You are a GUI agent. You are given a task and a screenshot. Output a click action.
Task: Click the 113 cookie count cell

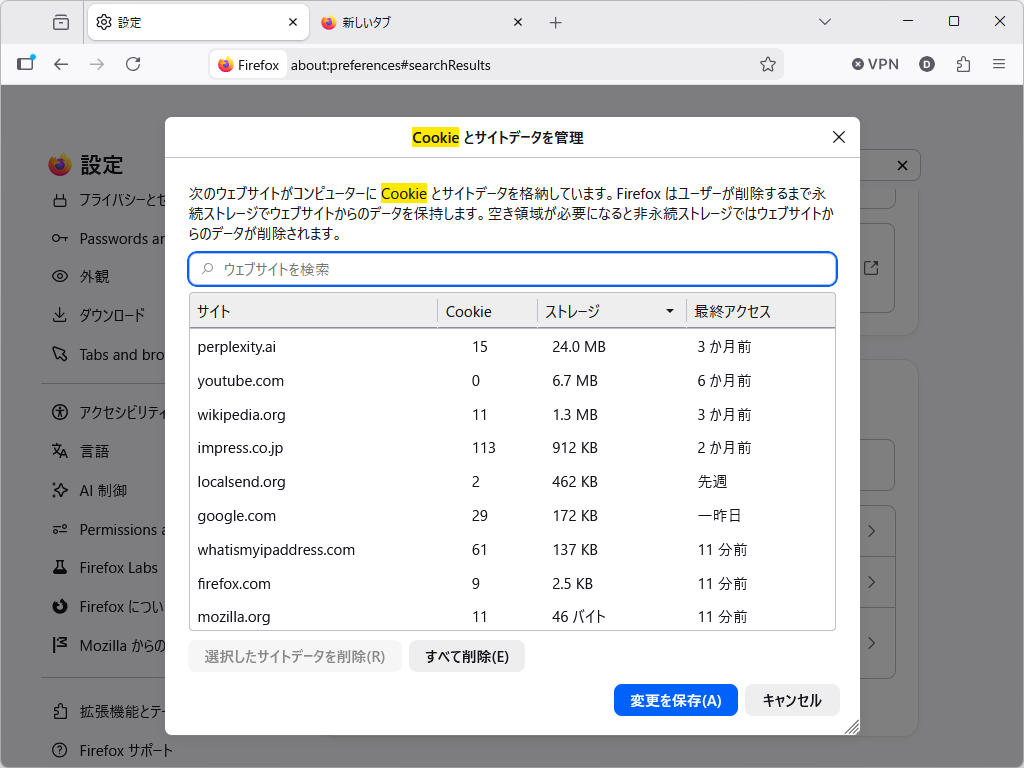click(484, 448)
